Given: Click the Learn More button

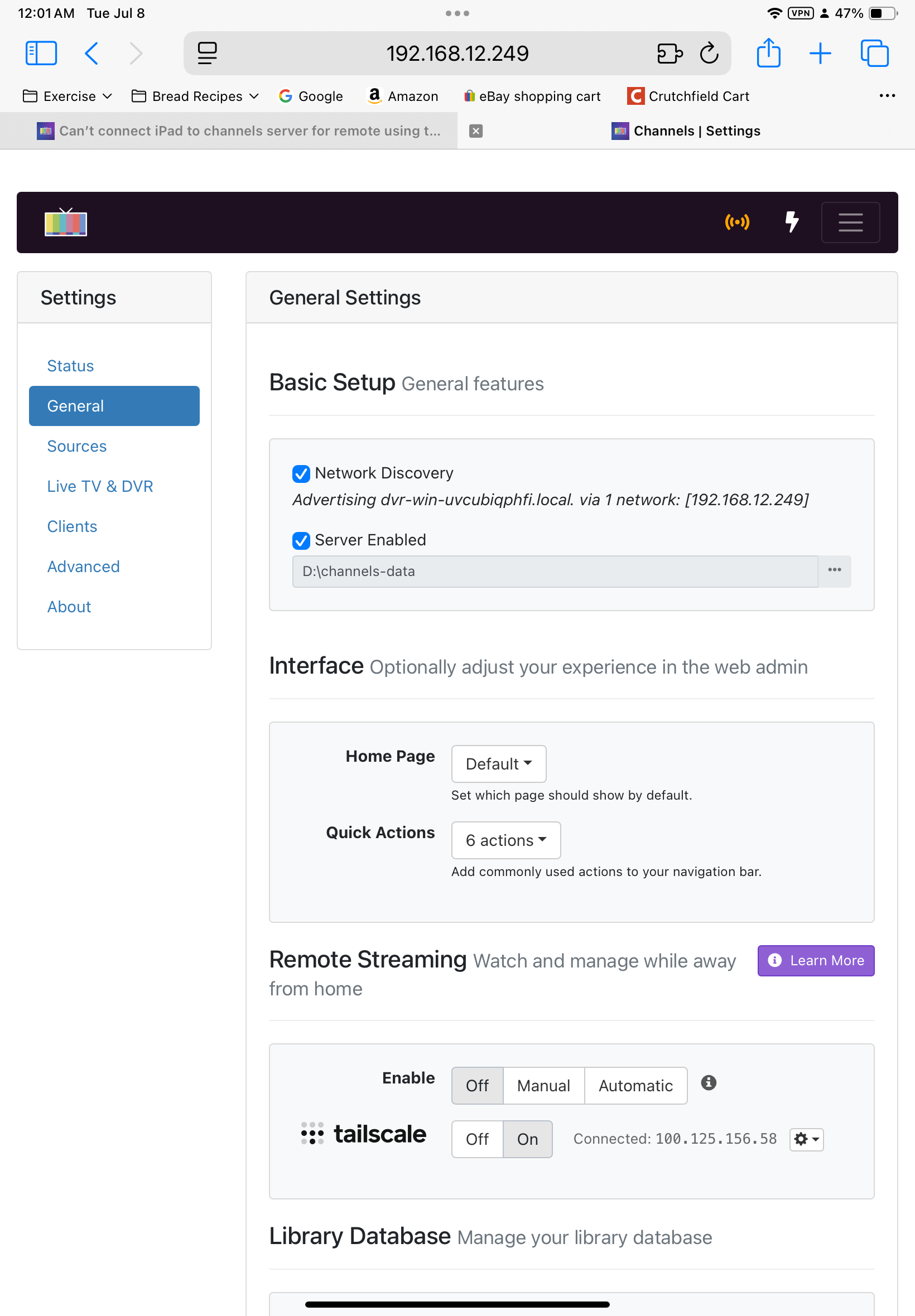Looking at the screenshot, I should tap(815, 961).
